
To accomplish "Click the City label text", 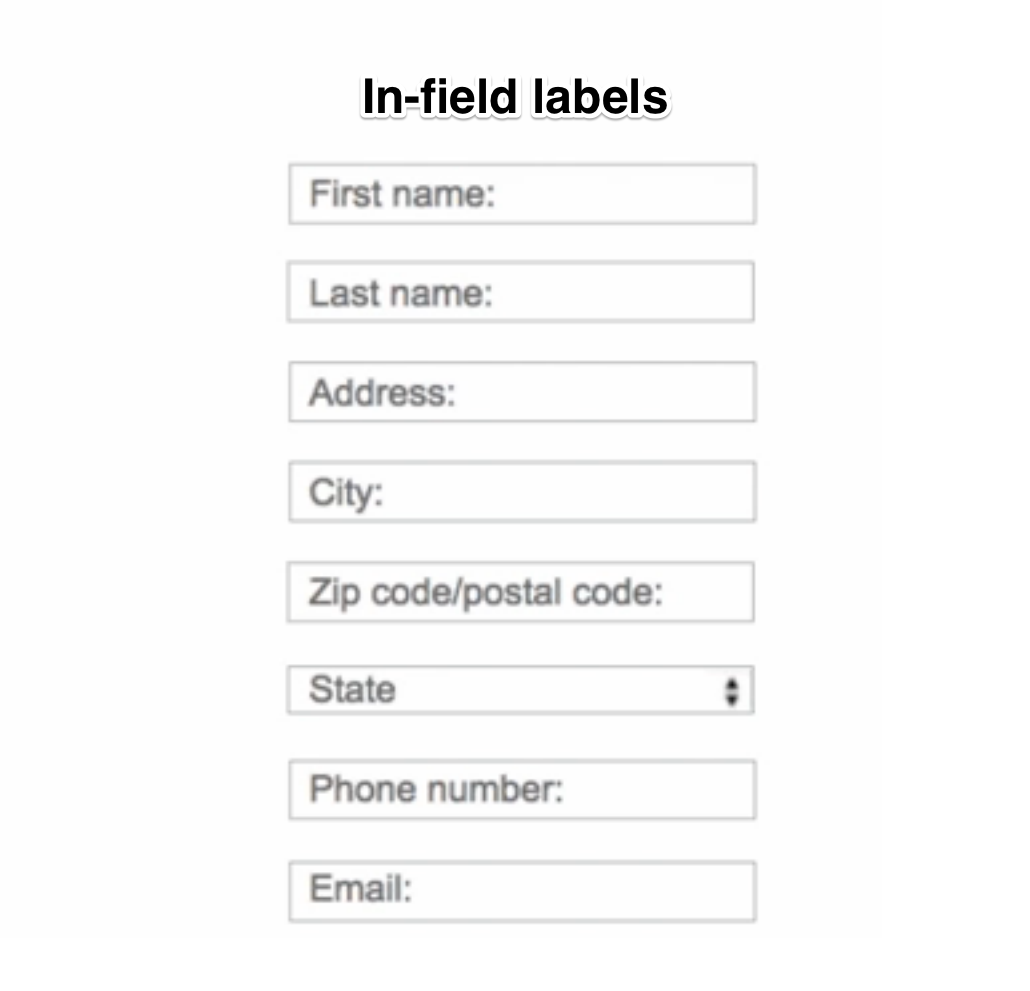I will (343, 491).
